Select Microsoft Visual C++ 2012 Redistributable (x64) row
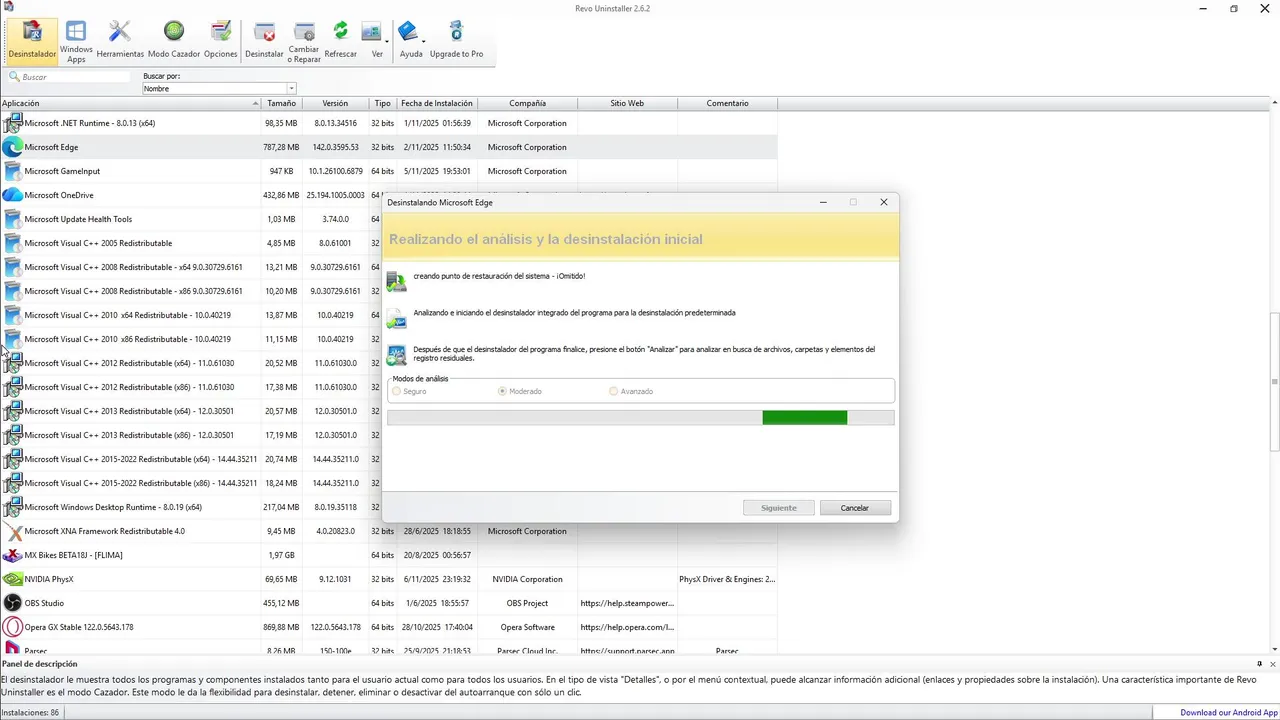The image size is (1280, 720). pos(388,363)
